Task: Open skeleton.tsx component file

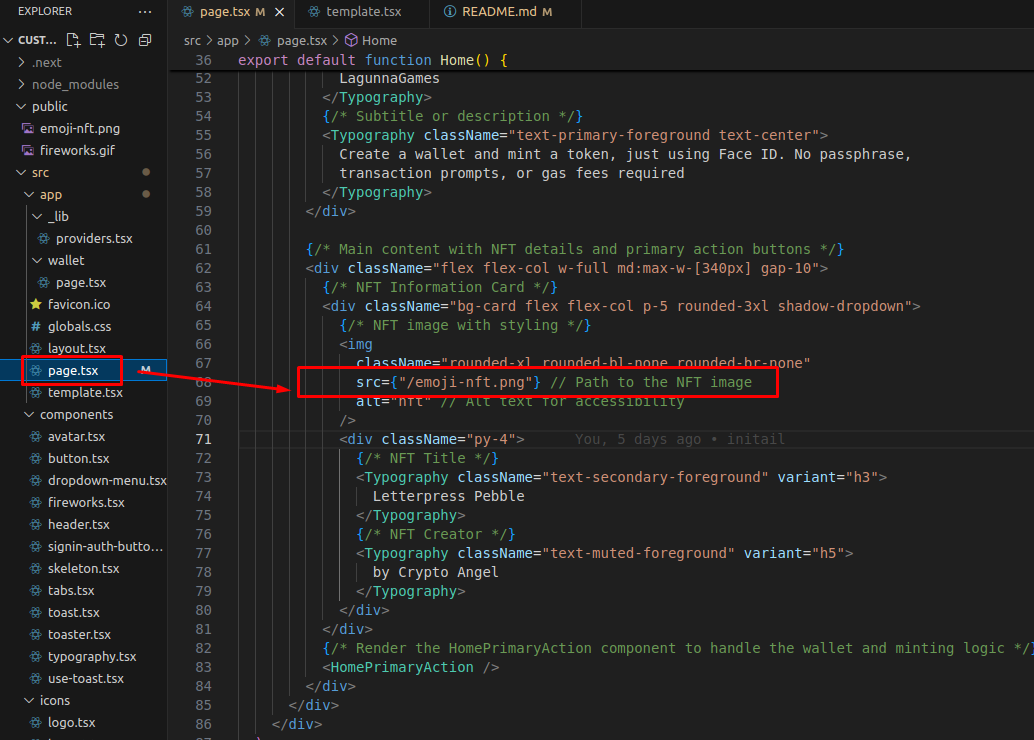Action: click(x=83, y=569)
